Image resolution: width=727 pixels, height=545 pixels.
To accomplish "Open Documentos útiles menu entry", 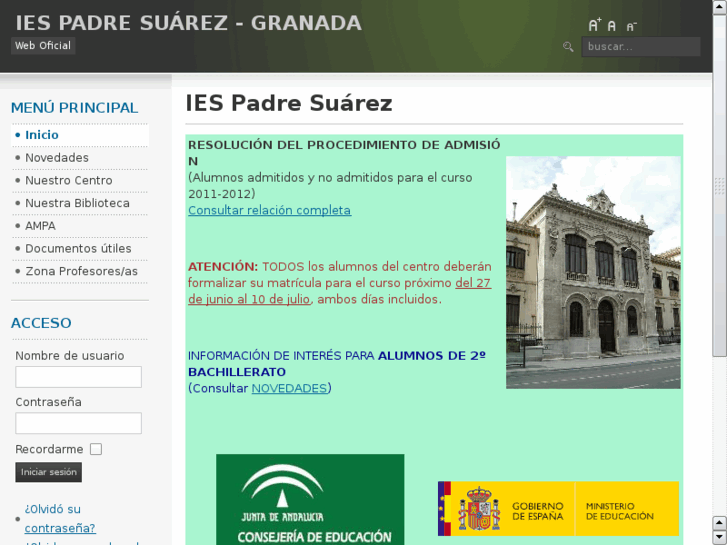I will (x=80, y=249).
